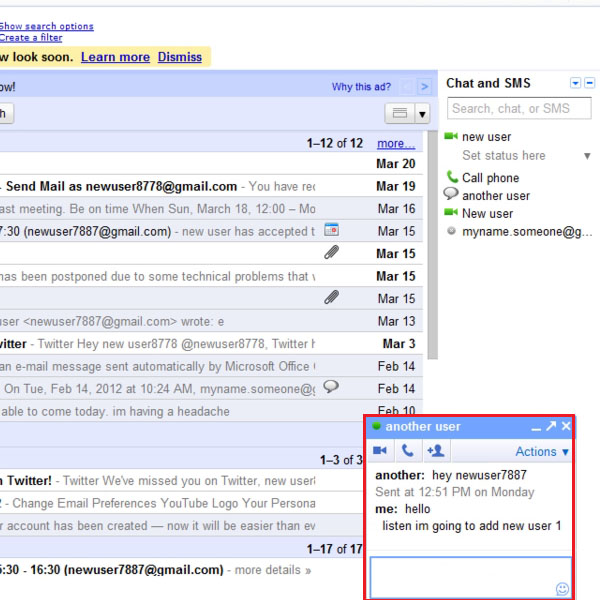Open im having a headache message

[x=182, y=411]
